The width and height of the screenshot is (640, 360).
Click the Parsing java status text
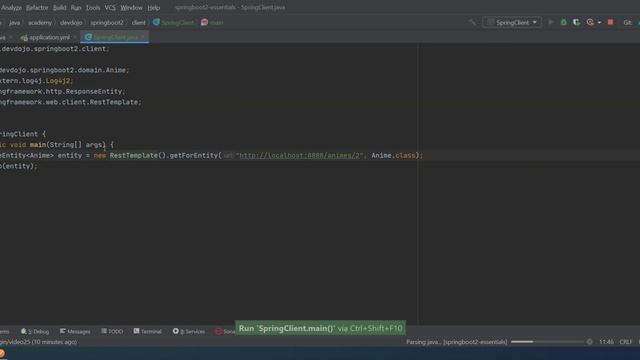pyautogui.click(x=456, y=342)
